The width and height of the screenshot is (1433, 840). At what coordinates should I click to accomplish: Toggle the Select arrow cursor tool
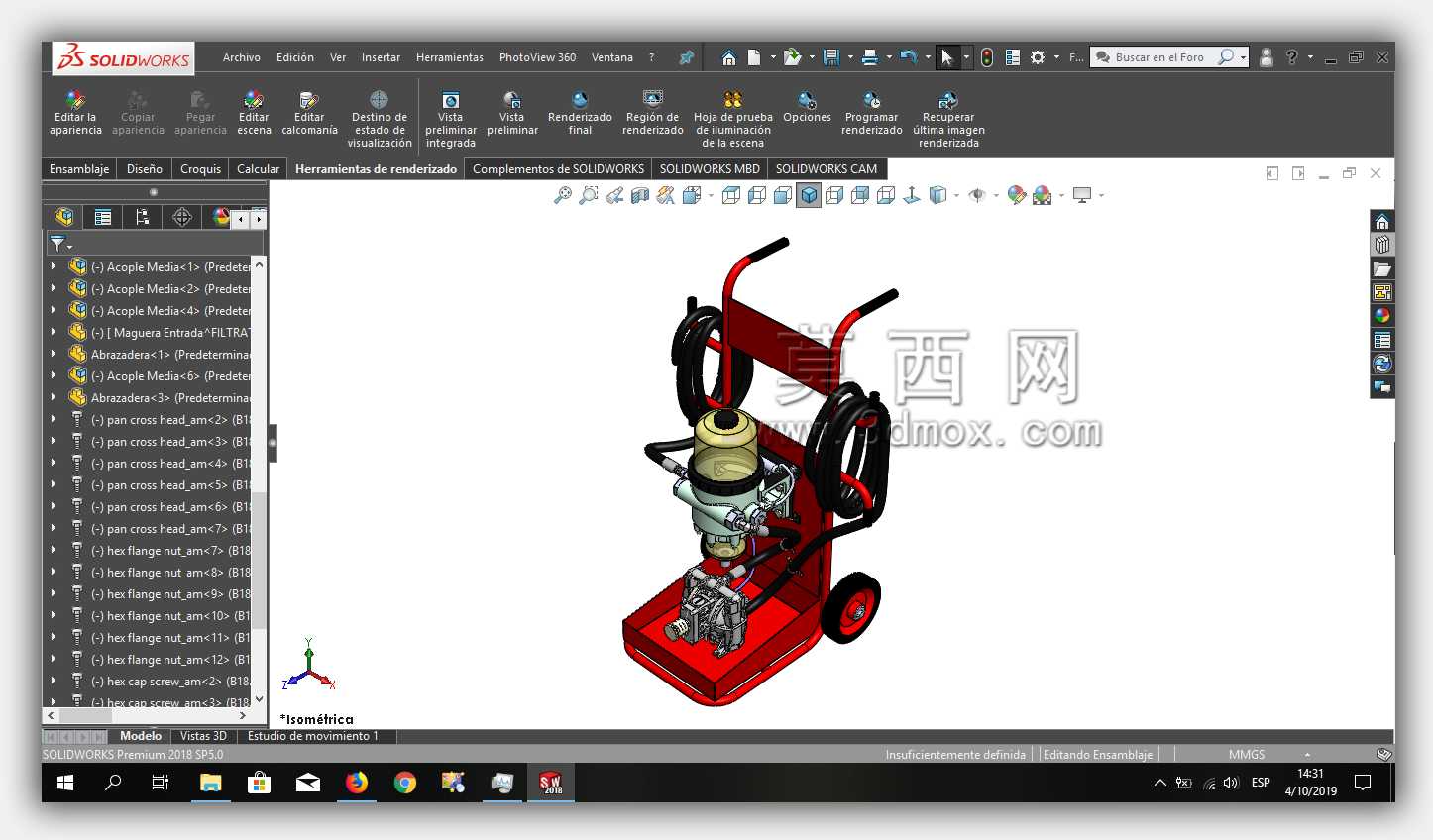click(x=947, y=57)
